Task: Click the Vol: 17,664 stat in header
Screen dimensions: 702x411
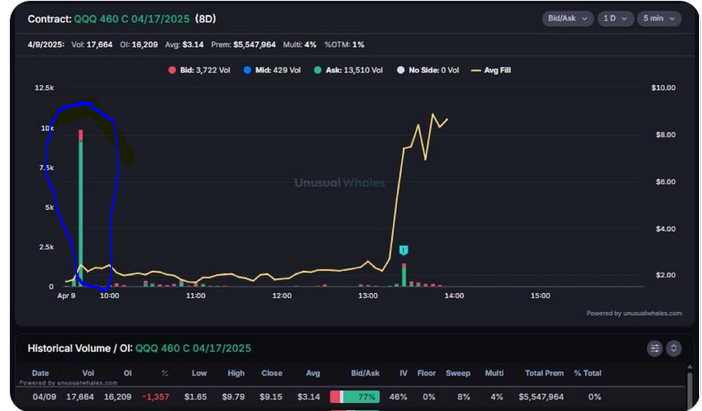Action: pyautogui.click(x=92, y=45)
